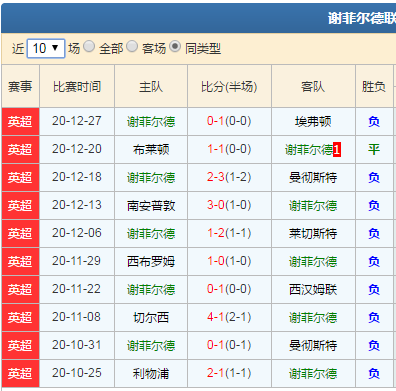396x391 pixels.
Task: Open the recent matches count dropdown showing 10
Action: (46, 49)
